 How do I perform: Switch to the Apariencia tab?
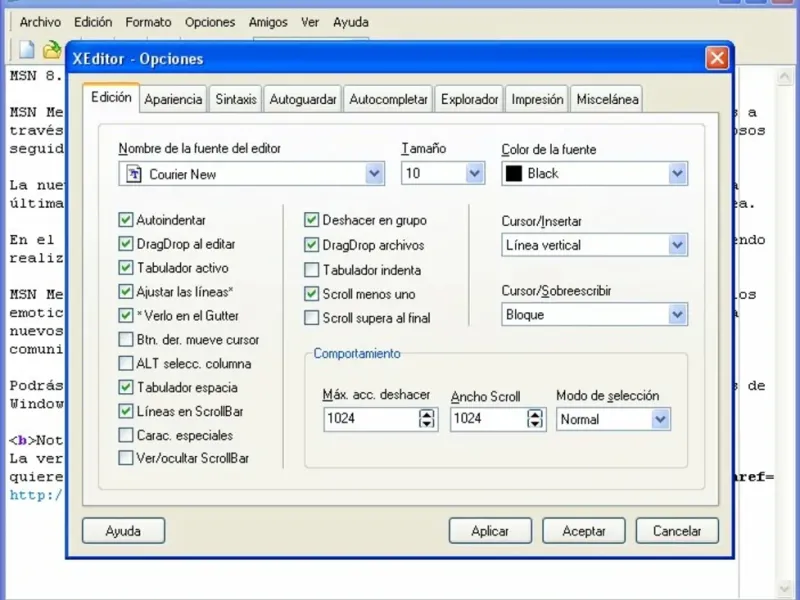point(173,99)
